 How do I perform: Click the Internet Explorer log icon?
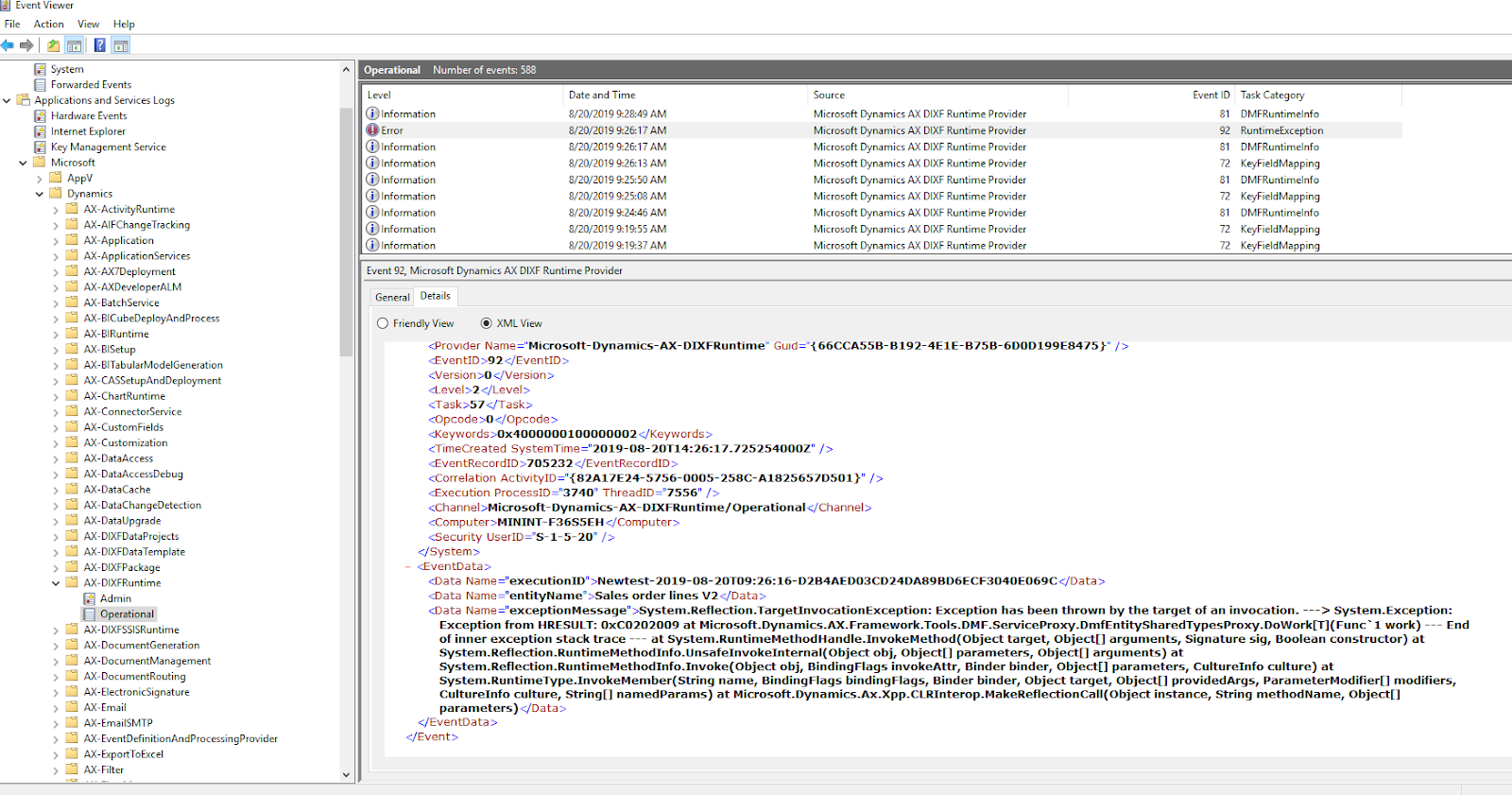[x=40, y=131]
